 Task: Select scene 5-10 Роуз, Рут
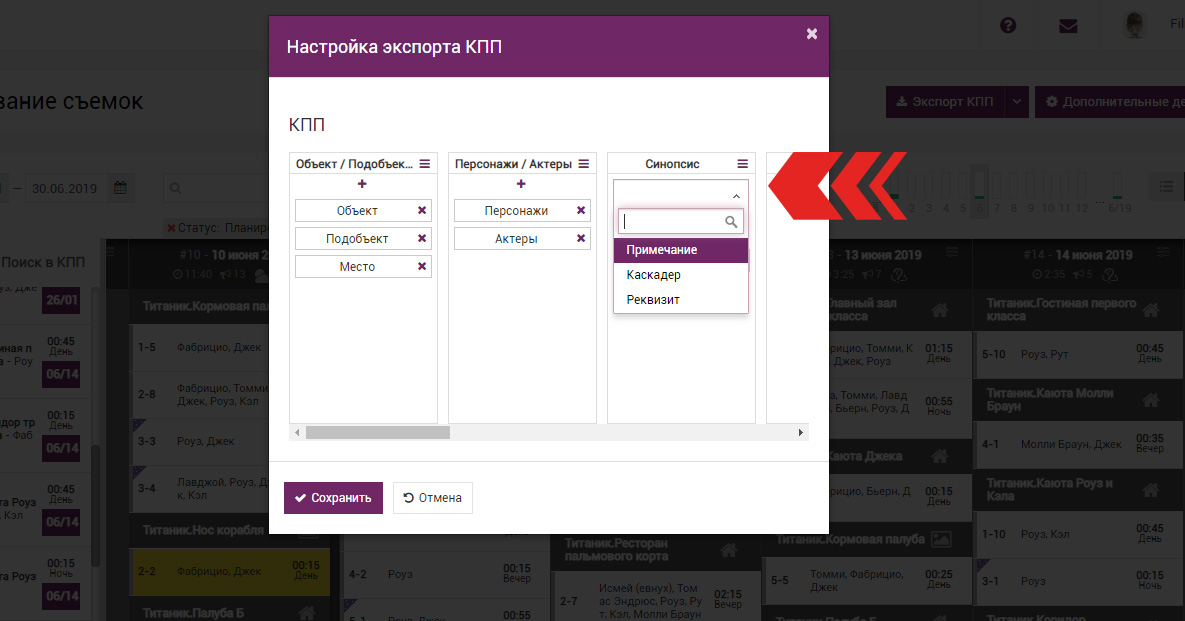coord(1079,354)
